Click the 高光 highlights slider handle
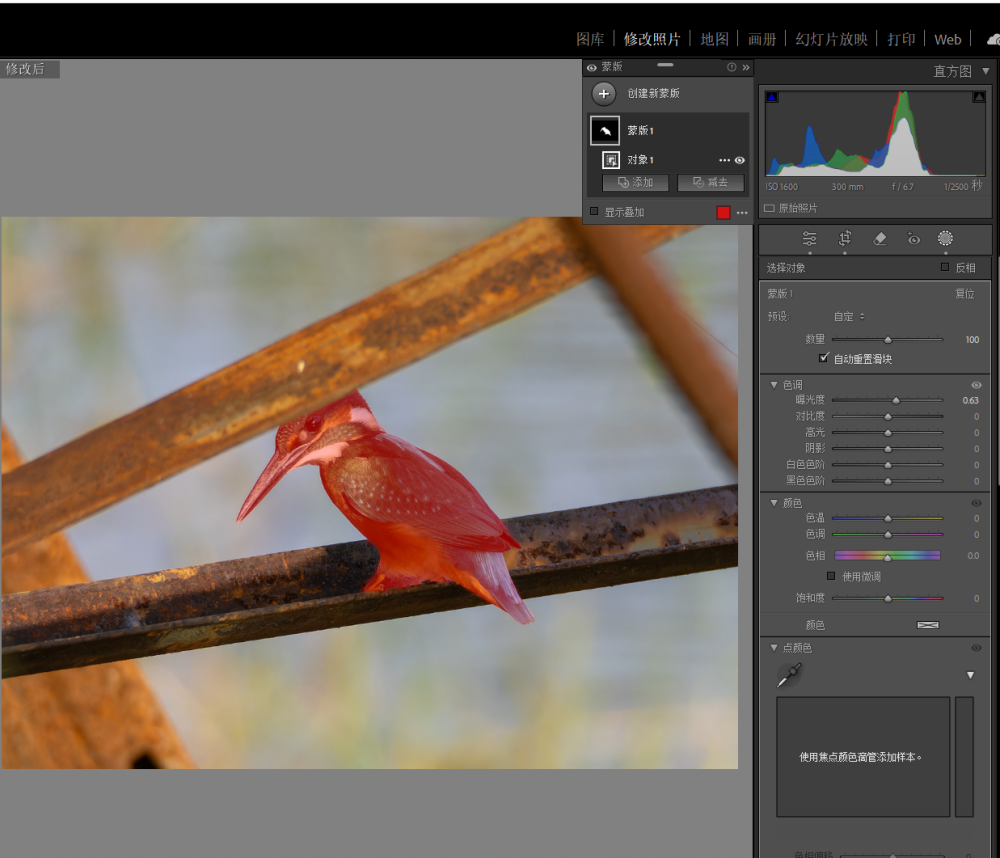This screenshot has height=858, width=1000. tap(888, 433)
